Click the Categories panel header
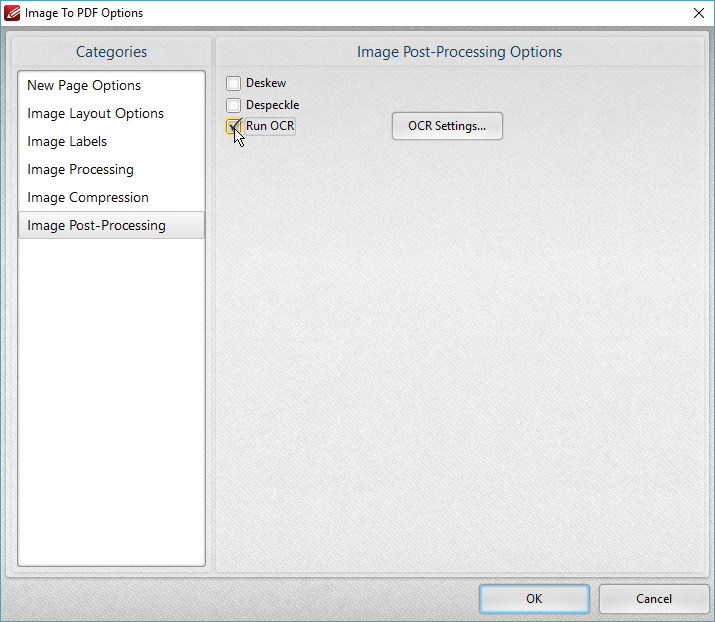Image resolution: width=715 pixels, height=622 pixels. (x=111, y=52)
